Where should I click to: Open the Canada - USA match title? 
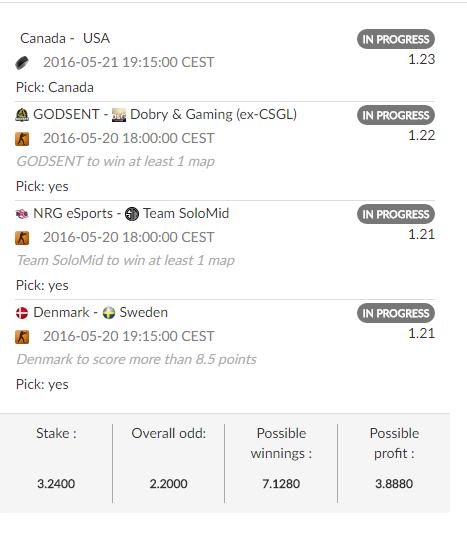point(65,38)
